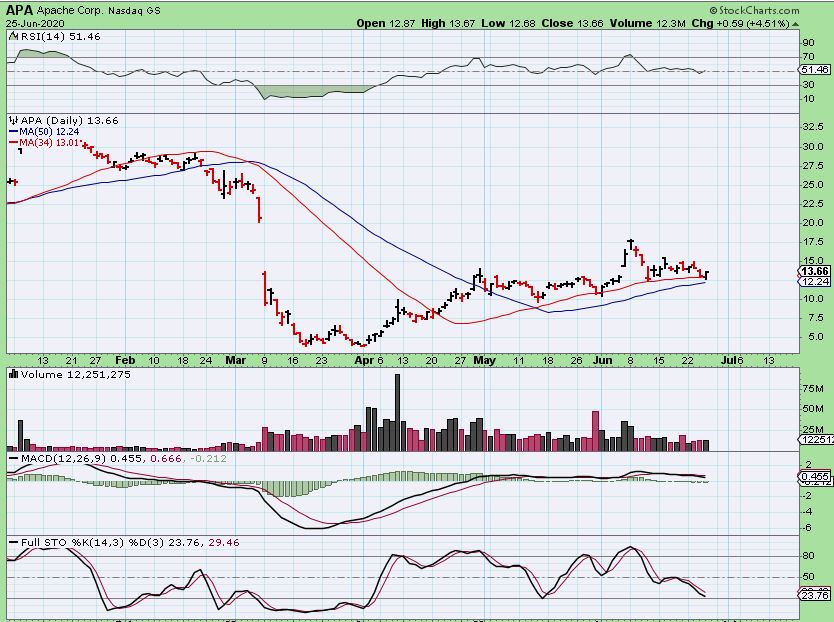The width and height of the screenshot is (834, 622).
Task: Click the MACD histogram value '-0.212'
Action: [x=208, y=458]
